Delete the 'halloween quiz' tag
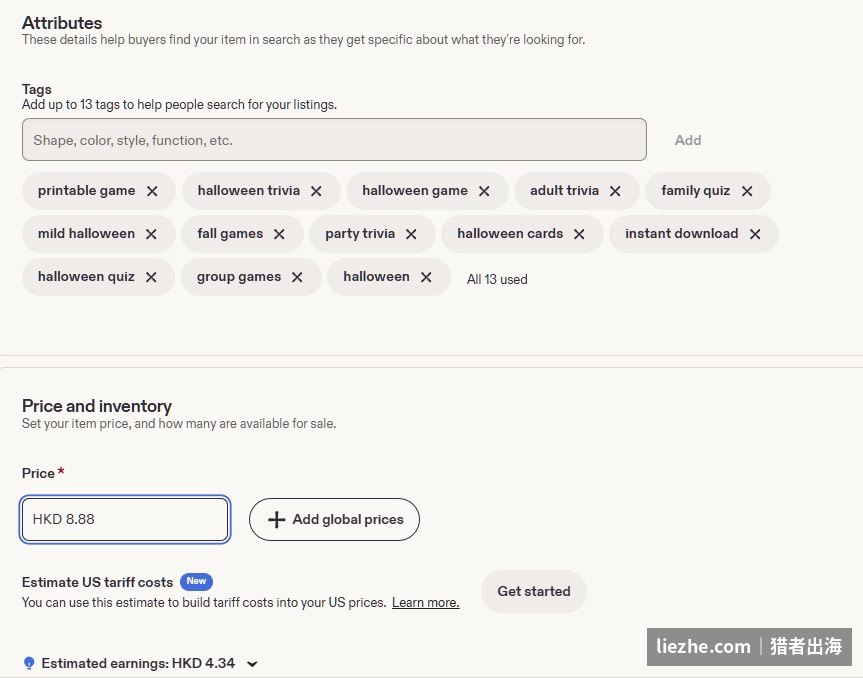Viewport: 863px width, 678px height. point(151,277)
